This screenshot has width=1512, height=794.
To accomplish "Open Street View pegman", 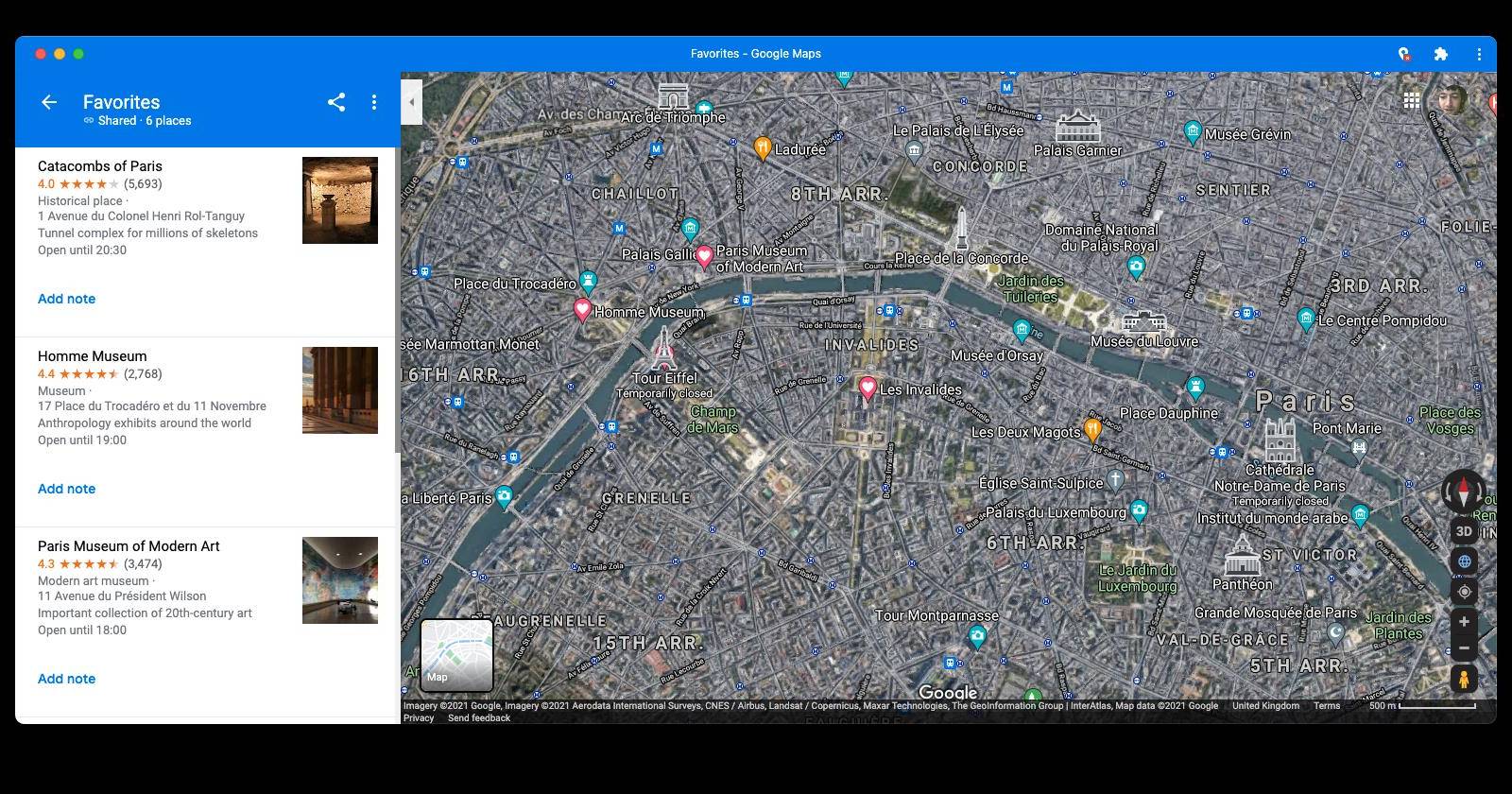I will tap(1464, 679).
